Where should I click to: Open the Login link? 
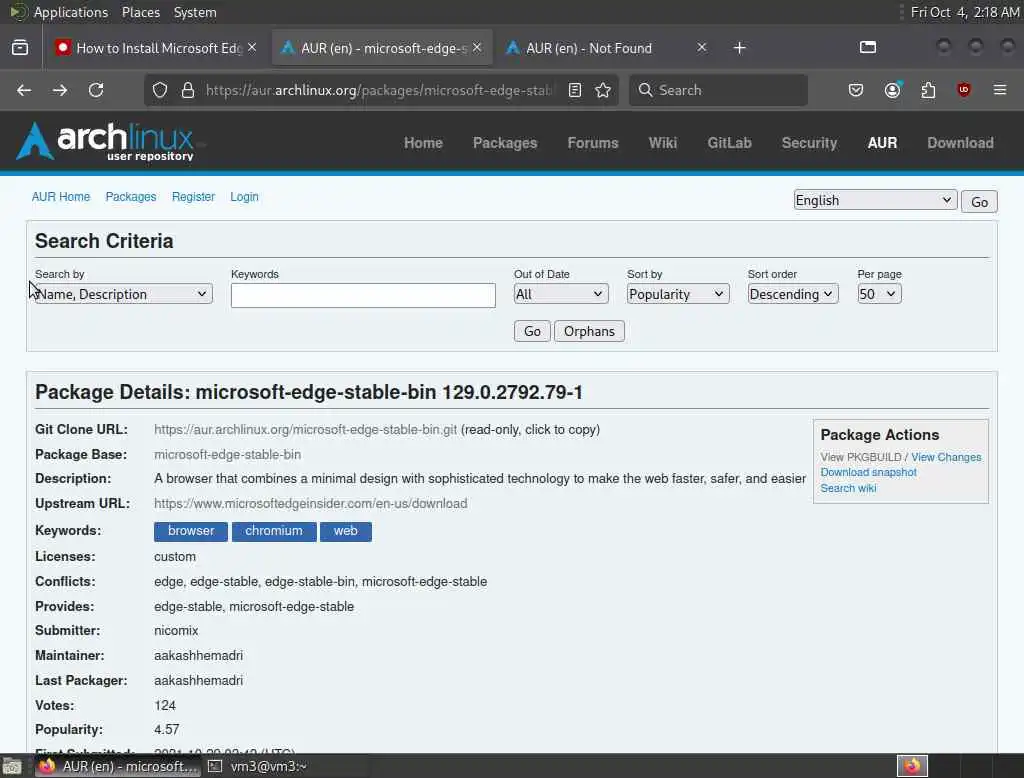pyautogui.click(x=244, y=197)
